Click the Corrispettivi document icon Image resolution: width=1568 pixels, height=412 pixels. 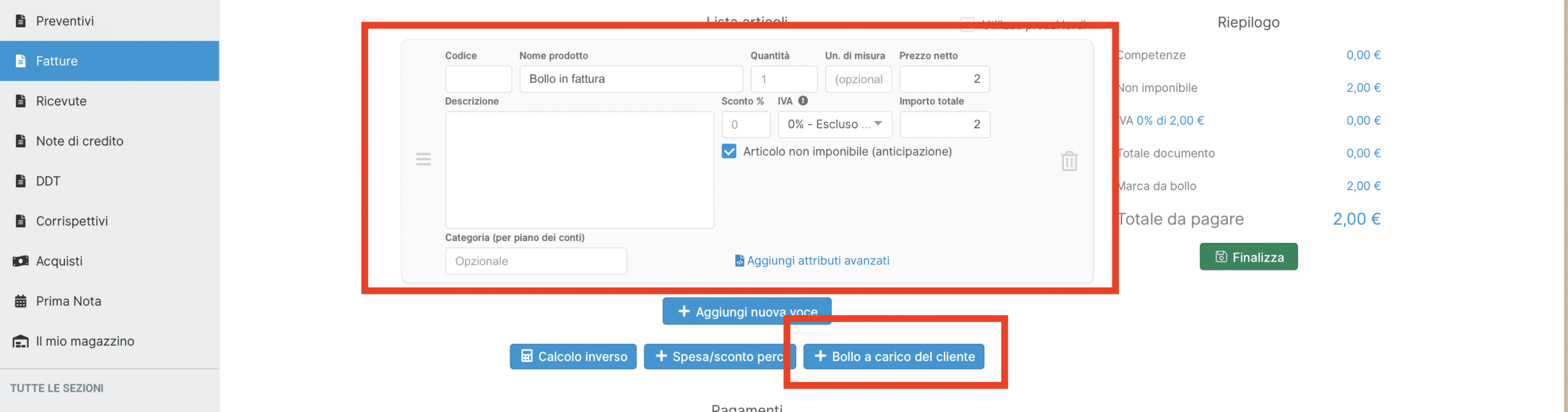click(21, 221)
